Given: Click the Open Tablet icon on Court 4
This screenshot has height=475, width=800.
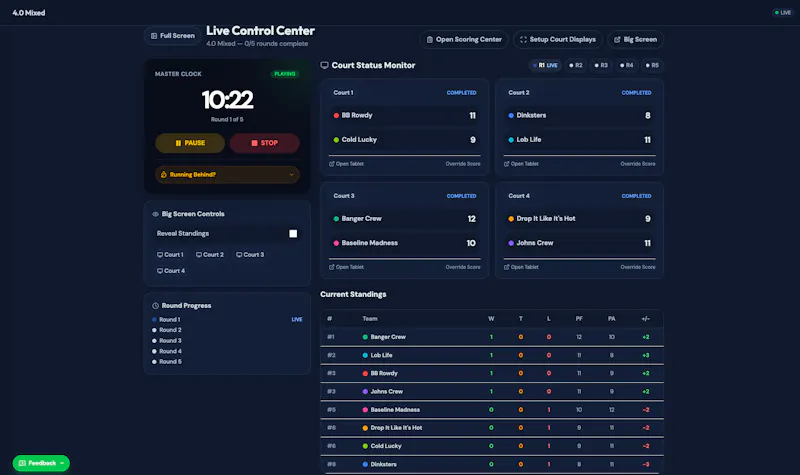Looking at the screenshot, I should coord(507,267).
